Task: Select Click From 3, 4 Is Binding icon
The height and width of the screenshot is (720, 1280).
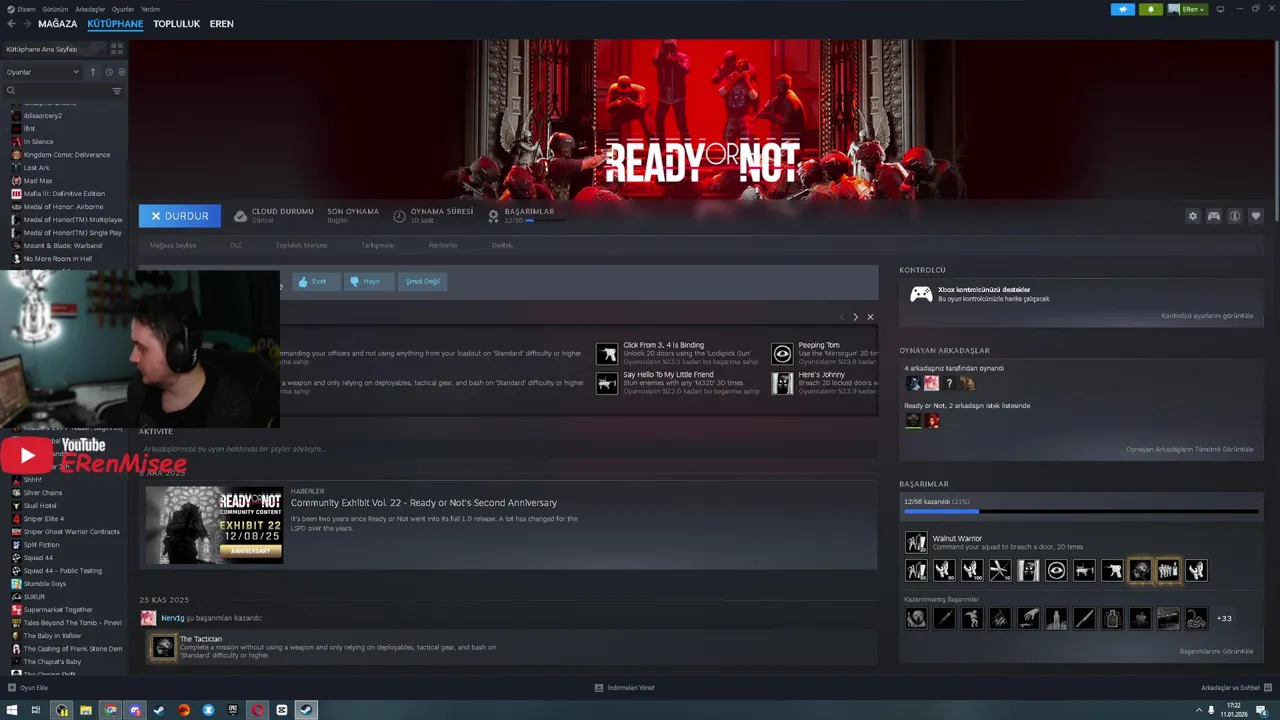Action: click(x=607, y=353)
